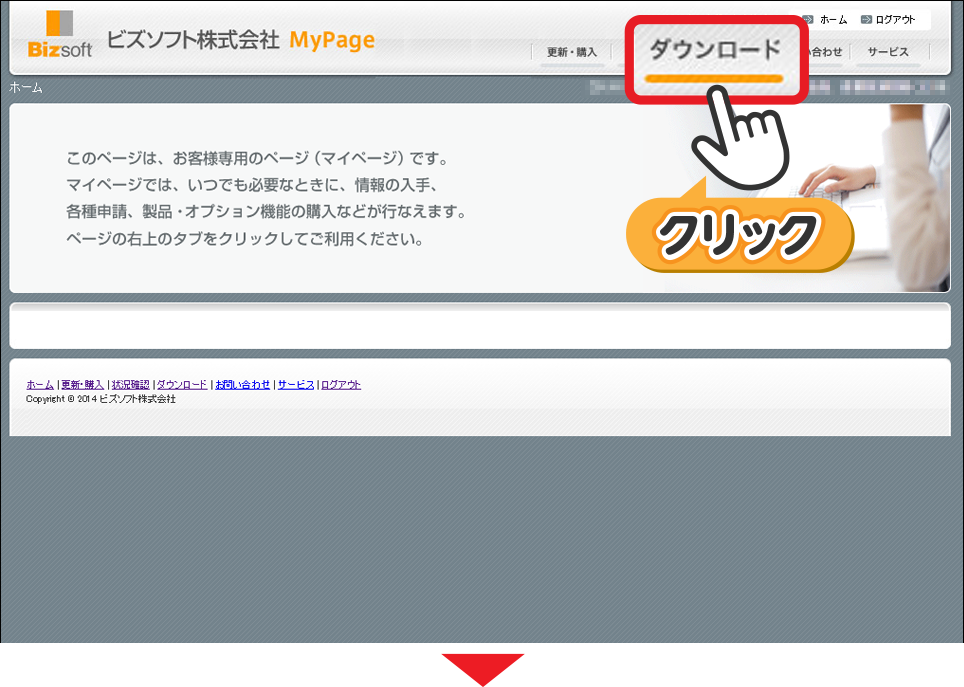Follow the footer ダウンロード link

coord(182,384)
